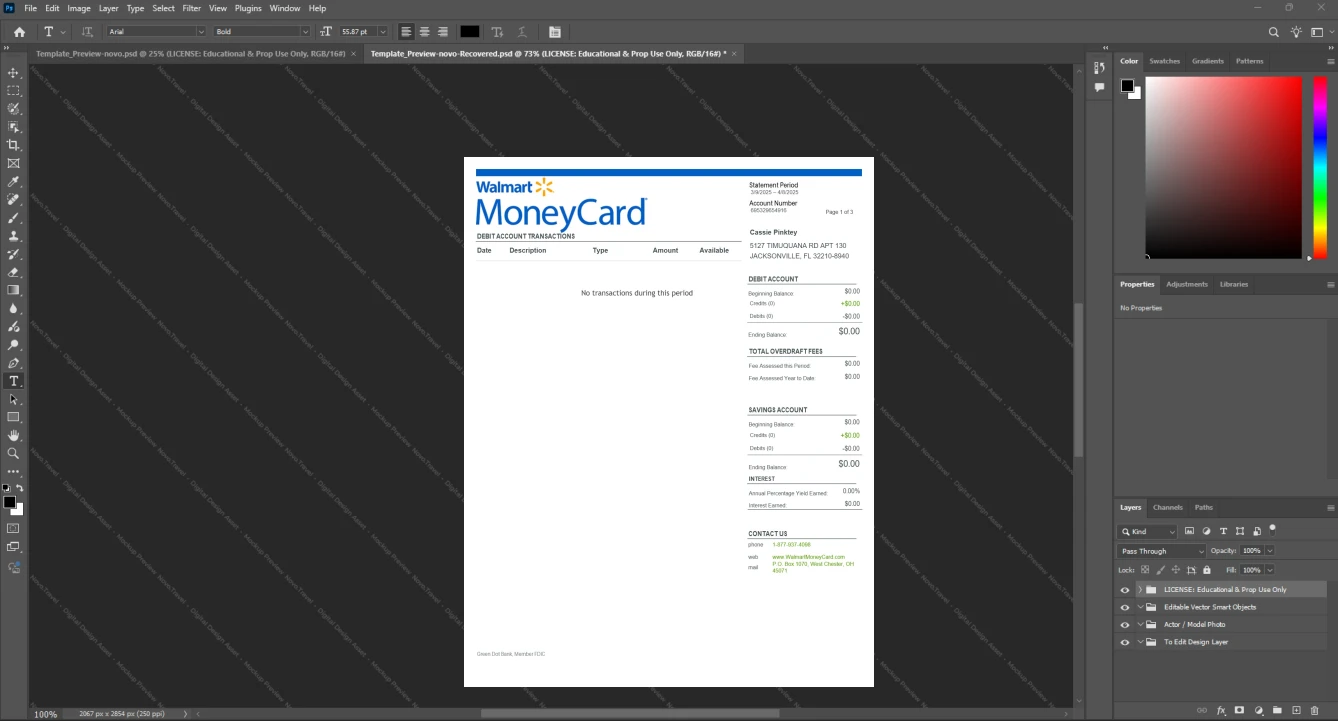Right align text in options bar
This screenshot has width=1338, height=721.
click(x=442, y=32)
